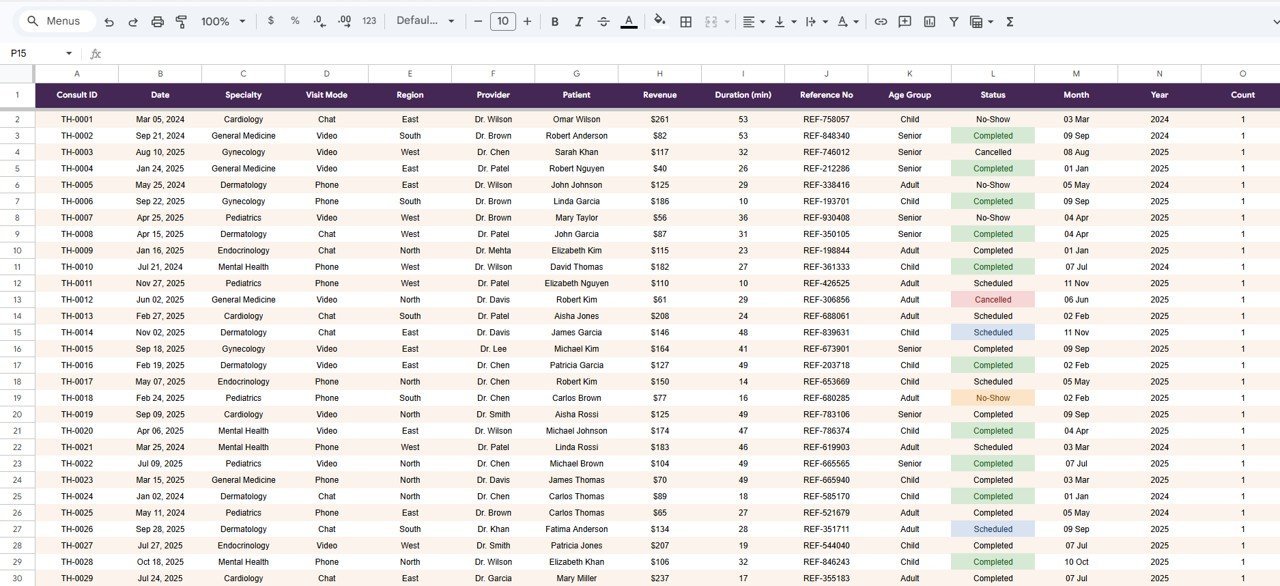Open the Name box dropdown arrow
This screenshot has height=586, width=1280.
click(x=69, y=54)
